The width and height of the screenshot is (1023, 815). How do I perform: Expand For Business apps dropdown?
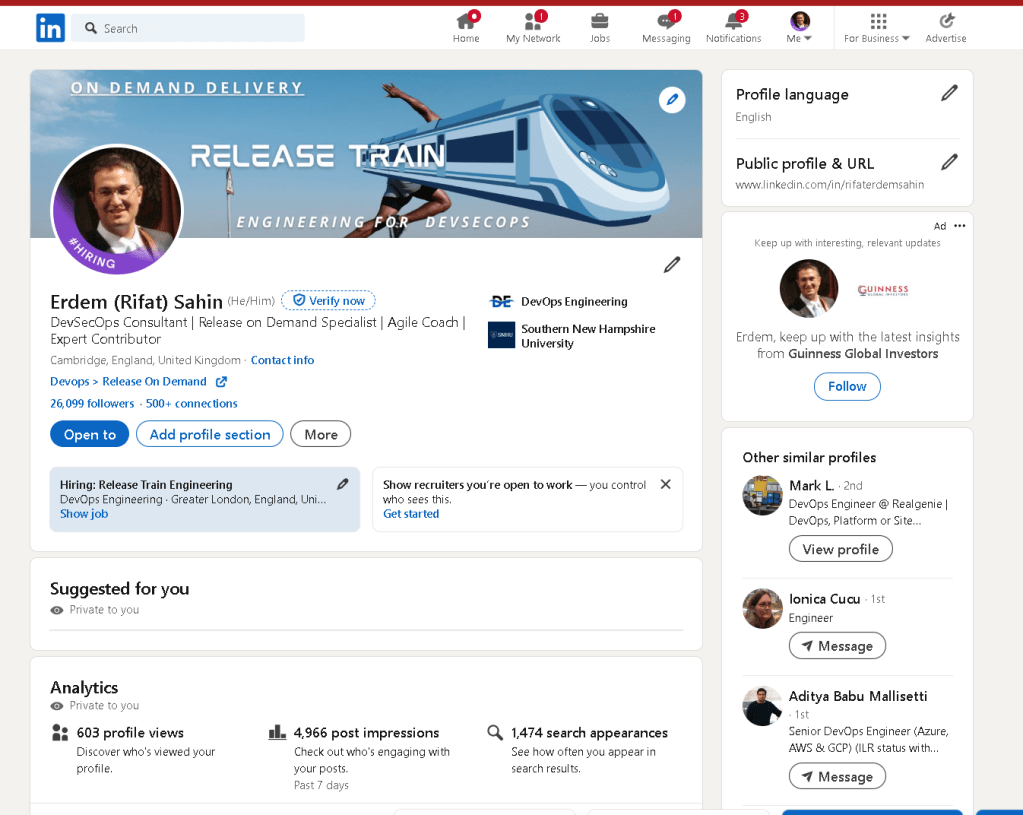(x=877, y=27)
